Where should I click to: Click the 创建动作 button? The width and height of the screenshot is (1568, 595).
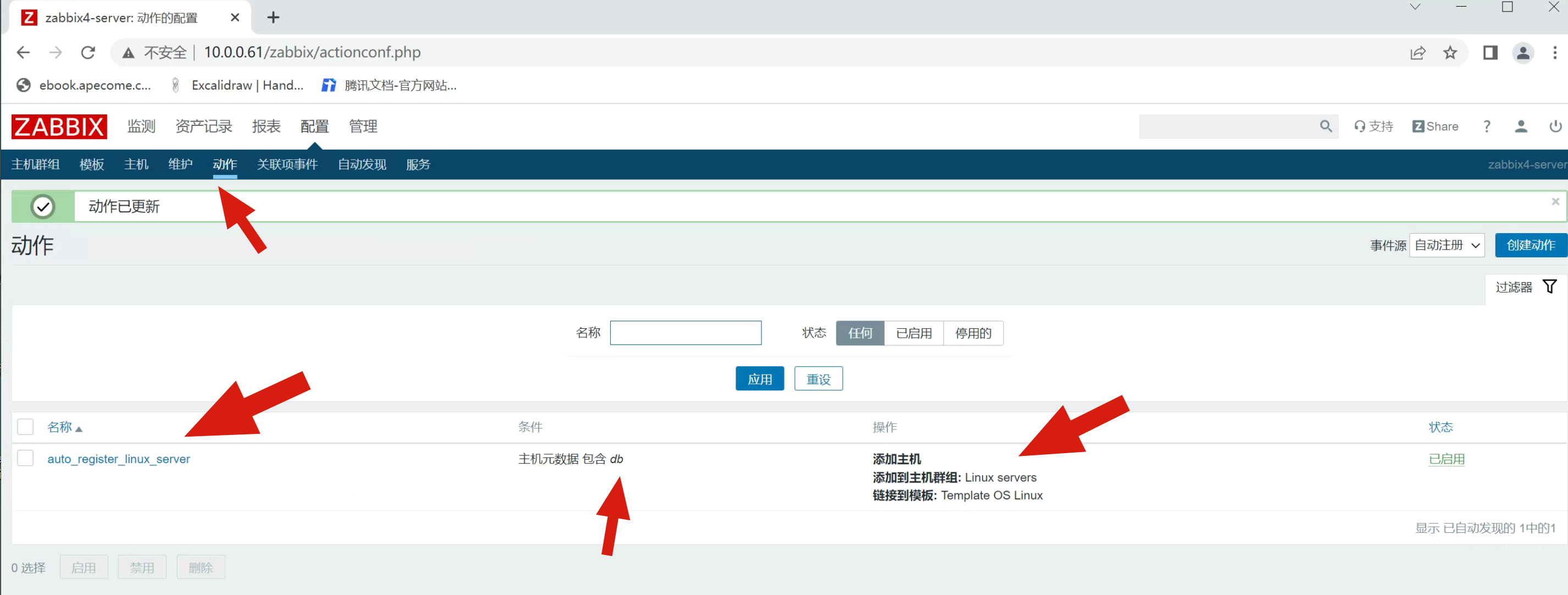tap(1530, 245)
